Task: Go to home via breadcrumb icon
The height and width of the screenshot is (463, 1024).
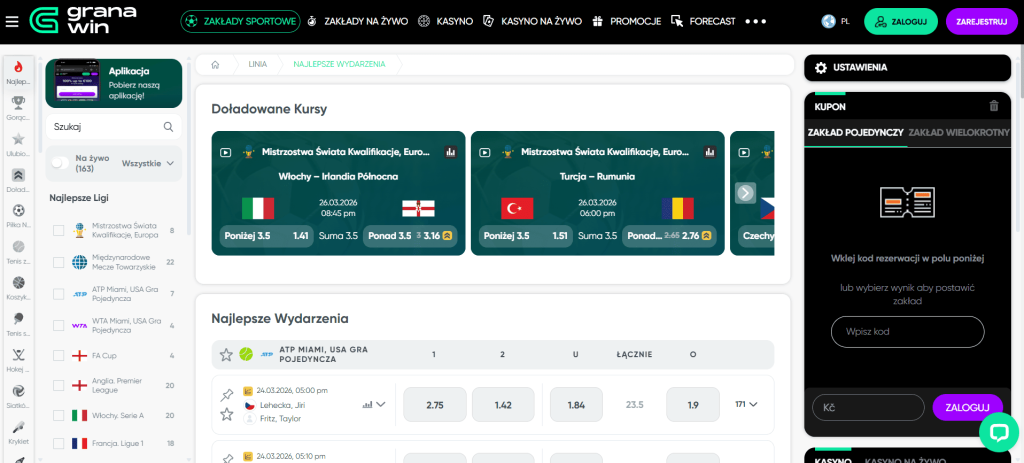Action: [215, 64]
